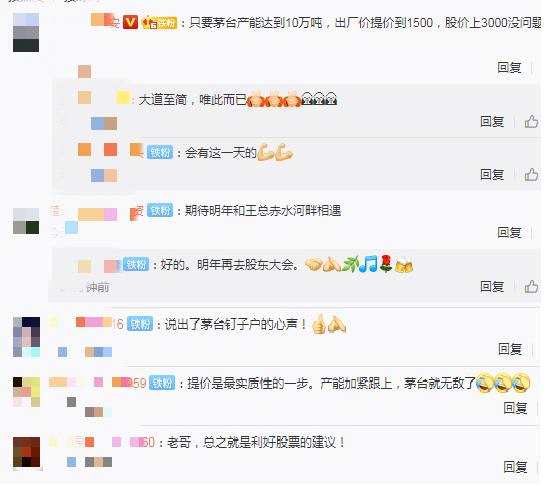Reply to the 只要茅台产能达到10万吨 comment
546x487 pixels.
(509, 68)
